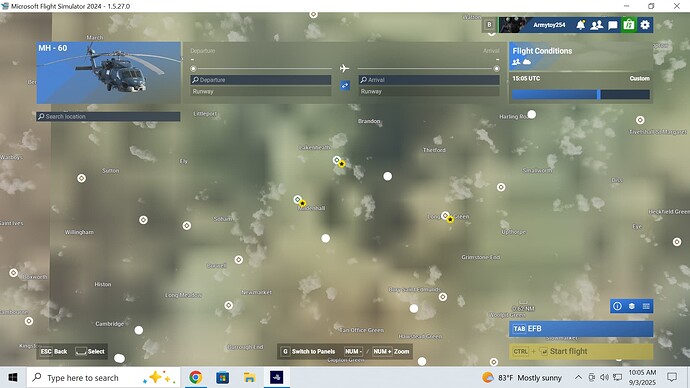Image resolution: width=690 pixels, height=388 pixels.
Task: Click the weather cloud icon under Flight Conditions
Action: pos(527,62)
